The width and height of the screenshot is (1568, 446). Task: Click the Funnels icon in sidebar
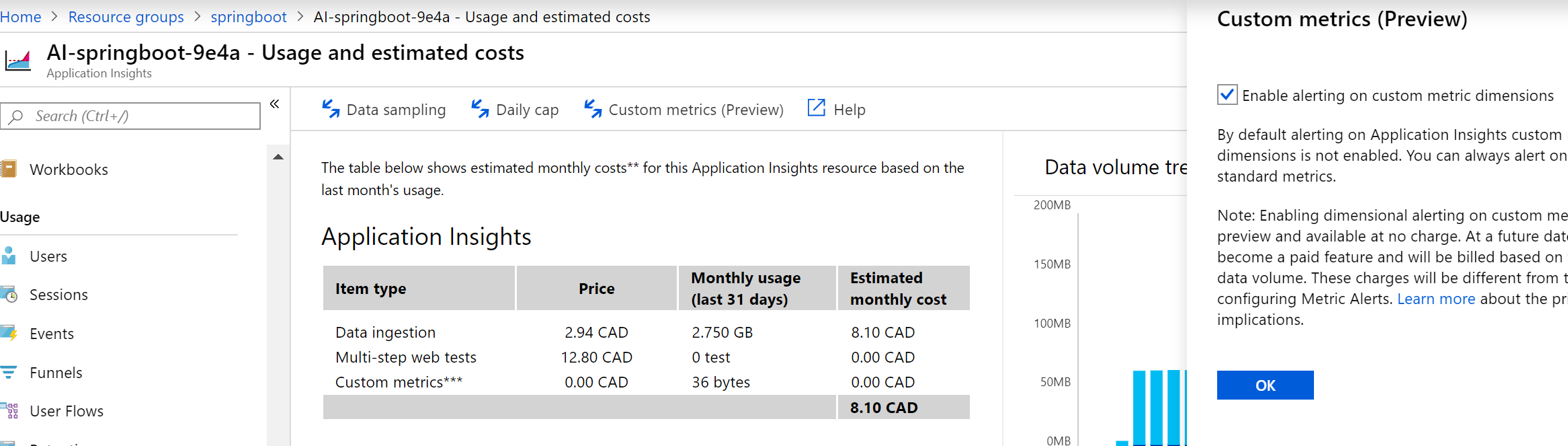(x=9, y=372)
